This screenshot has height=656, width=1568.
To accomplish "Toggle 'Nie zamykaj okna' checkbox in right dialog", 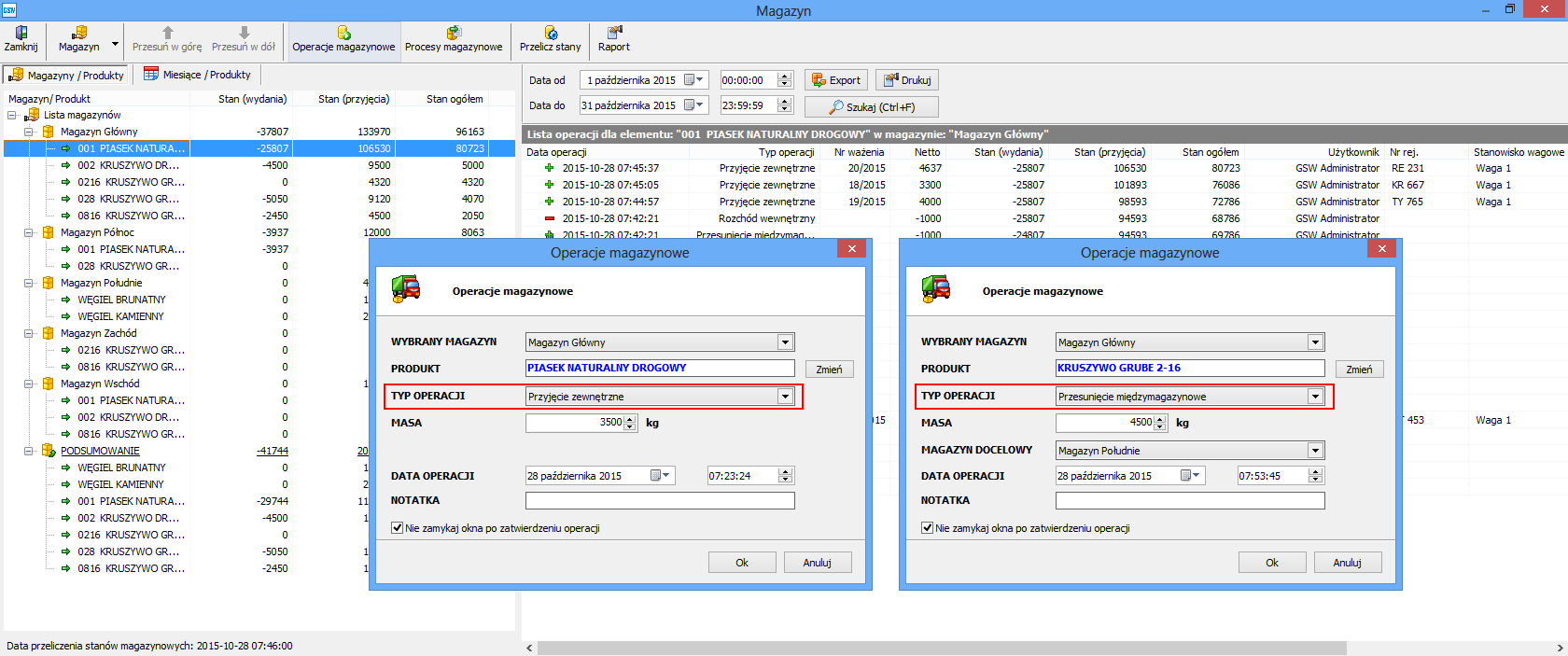I will [928, 528].
